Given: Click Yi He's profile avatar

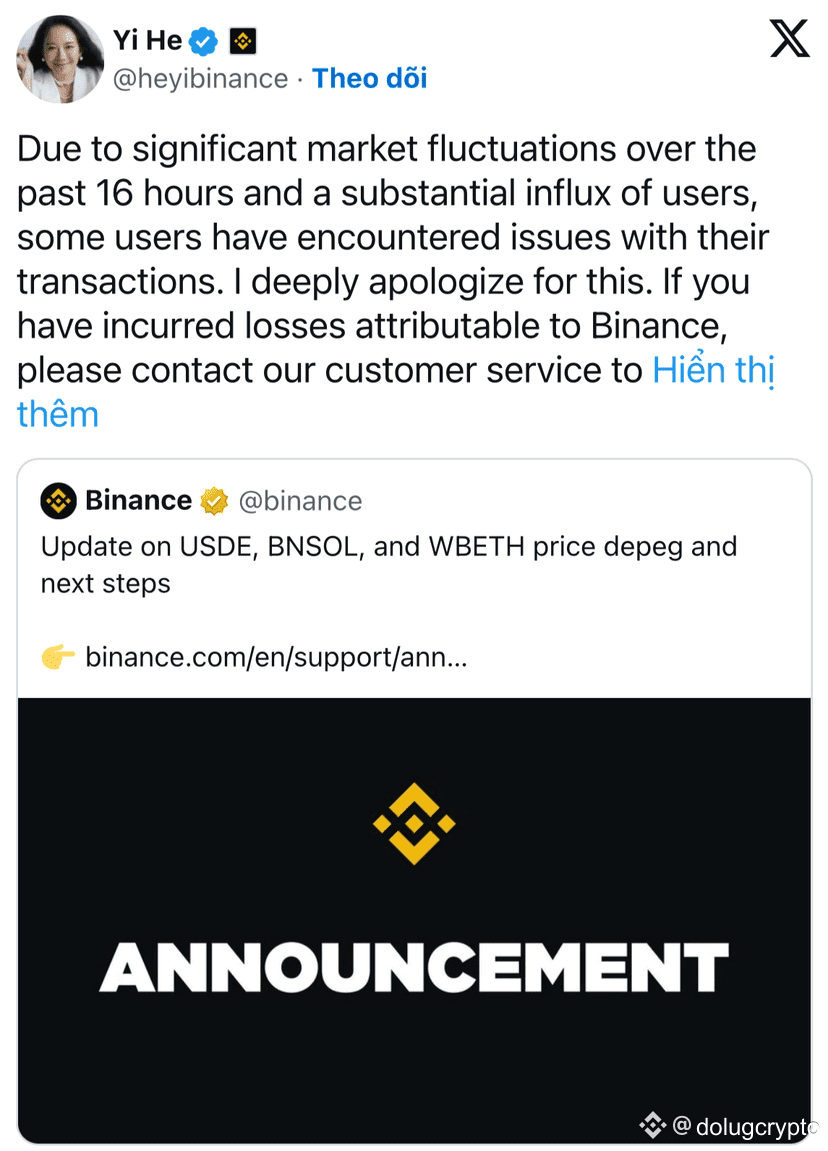Looking at the screenshot, I should point(60,59).
